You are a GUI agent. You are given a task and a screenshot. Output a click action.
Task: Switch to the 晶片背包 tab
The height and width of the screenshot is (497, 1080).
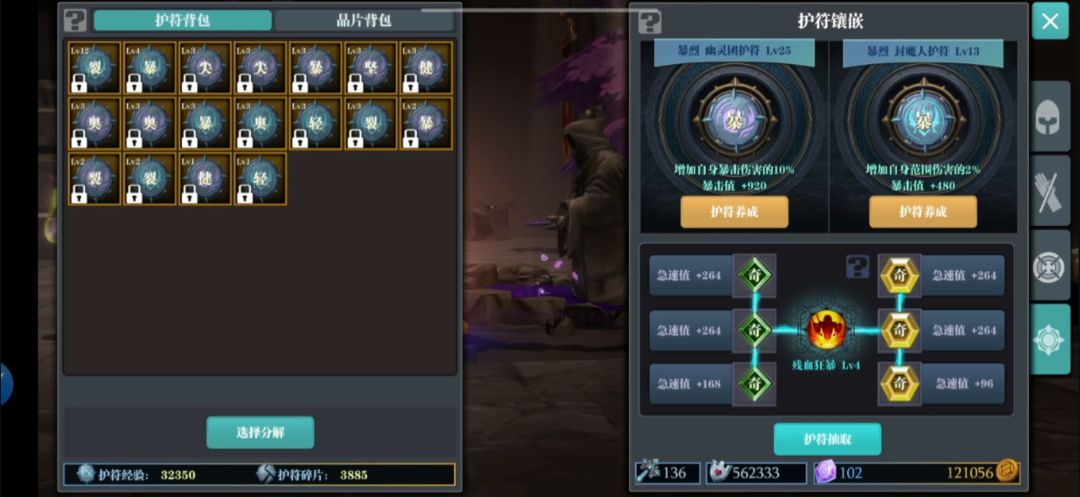(x=364, y=20)
